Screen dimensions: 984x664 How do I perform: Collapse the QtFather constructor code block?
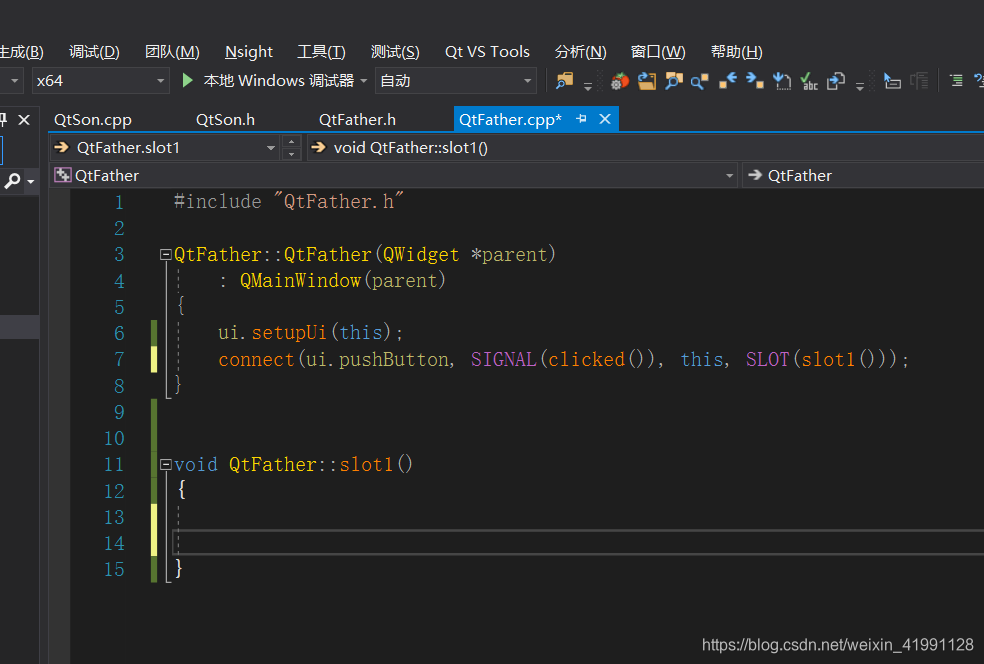pos(166,255)
